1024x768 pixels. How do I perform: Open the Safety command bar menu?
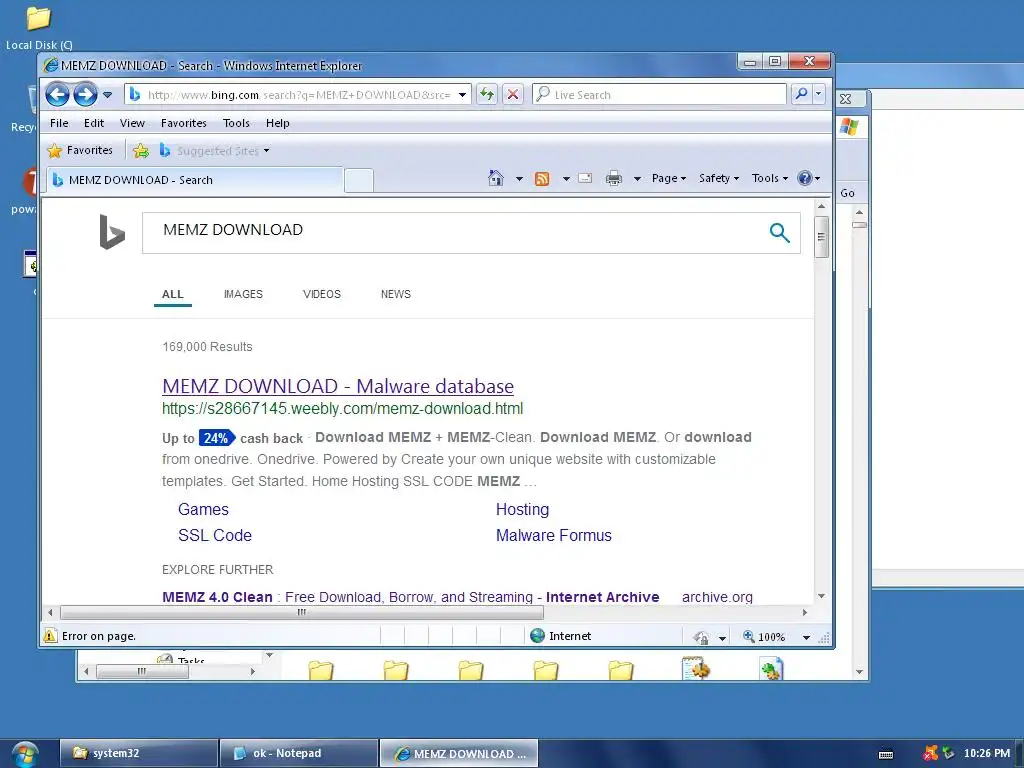[x=718, y=178]
